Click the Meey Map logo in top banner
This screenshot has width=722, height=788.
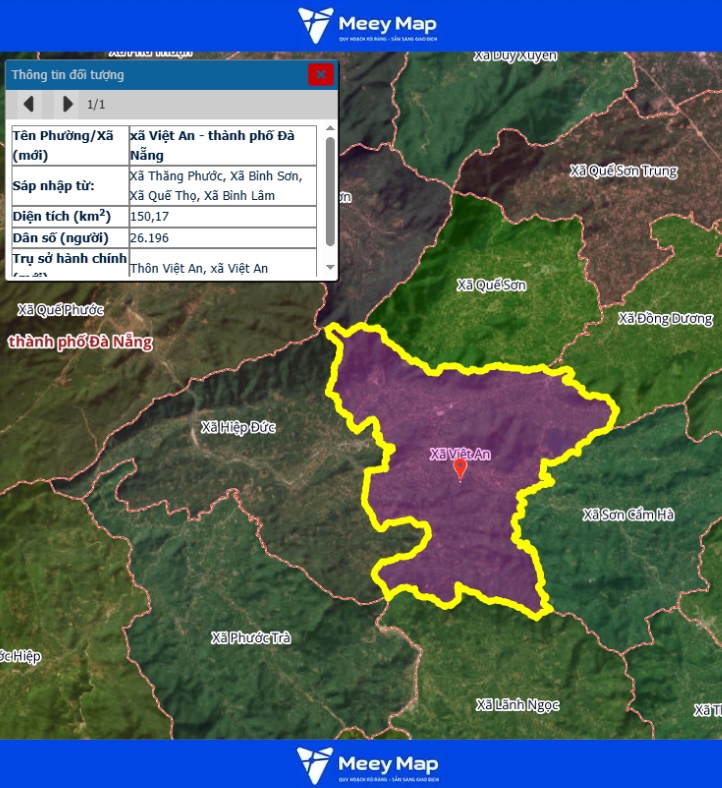pyautogui.click(x=367, y=25)
